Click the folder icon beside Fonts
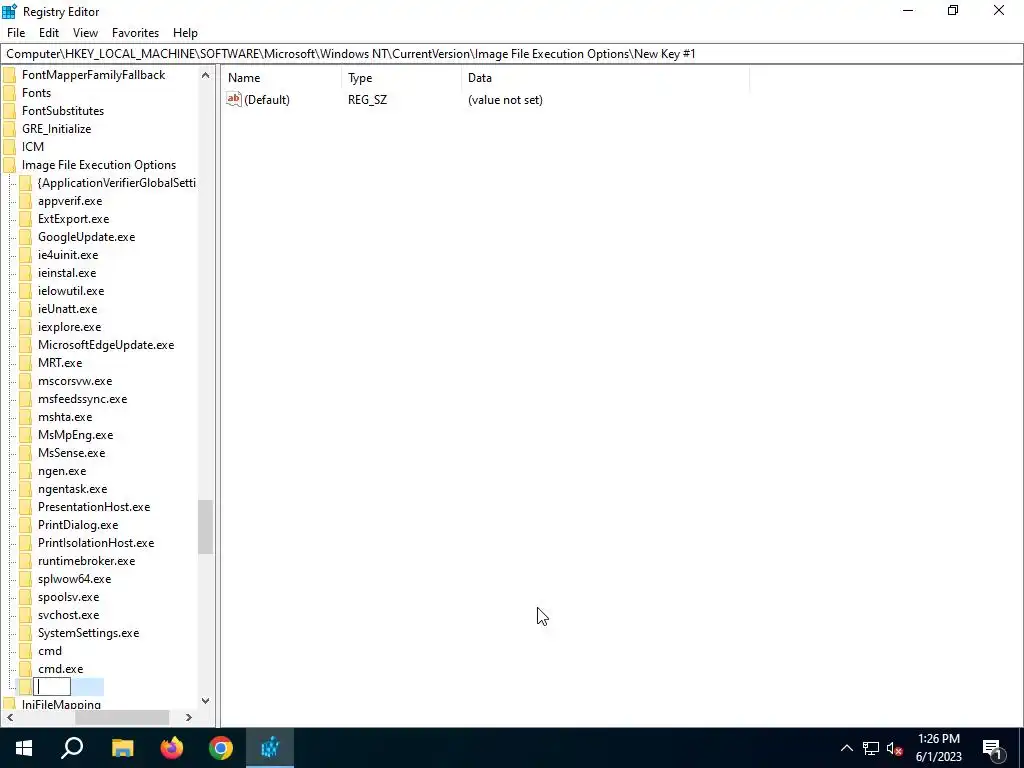1024x768 pixels. coord(9,93)
